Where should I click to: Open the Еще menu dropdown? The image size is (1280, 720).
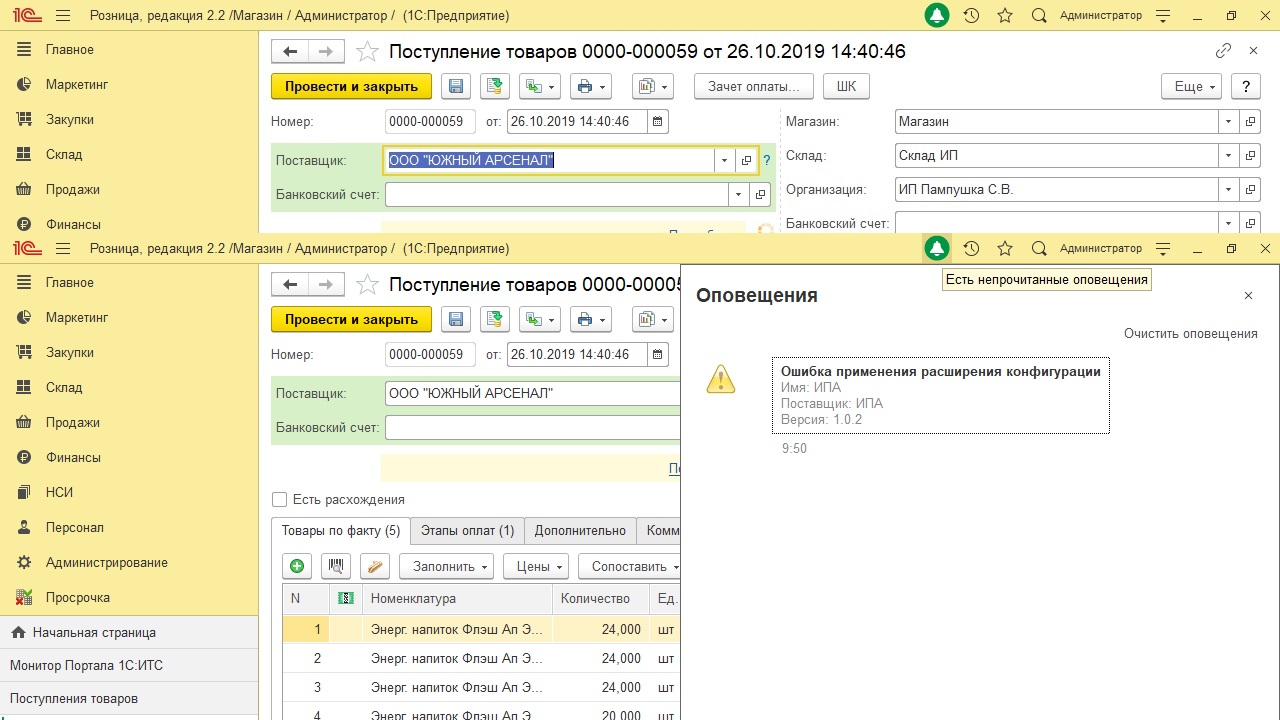(x=1191, y=86)
